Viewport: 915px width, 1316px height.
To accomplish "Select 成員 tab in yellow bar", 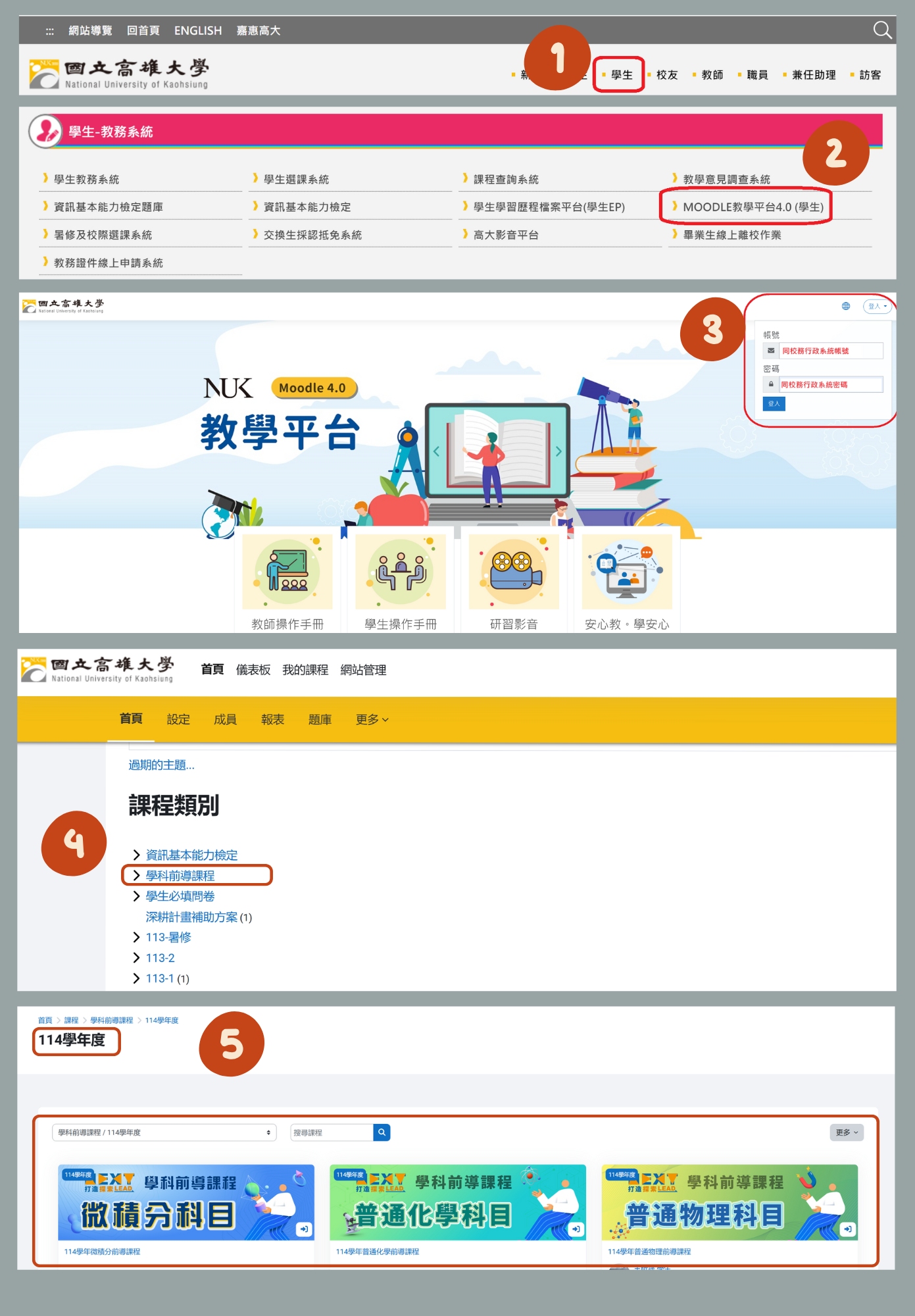I will tap(225, 719).
